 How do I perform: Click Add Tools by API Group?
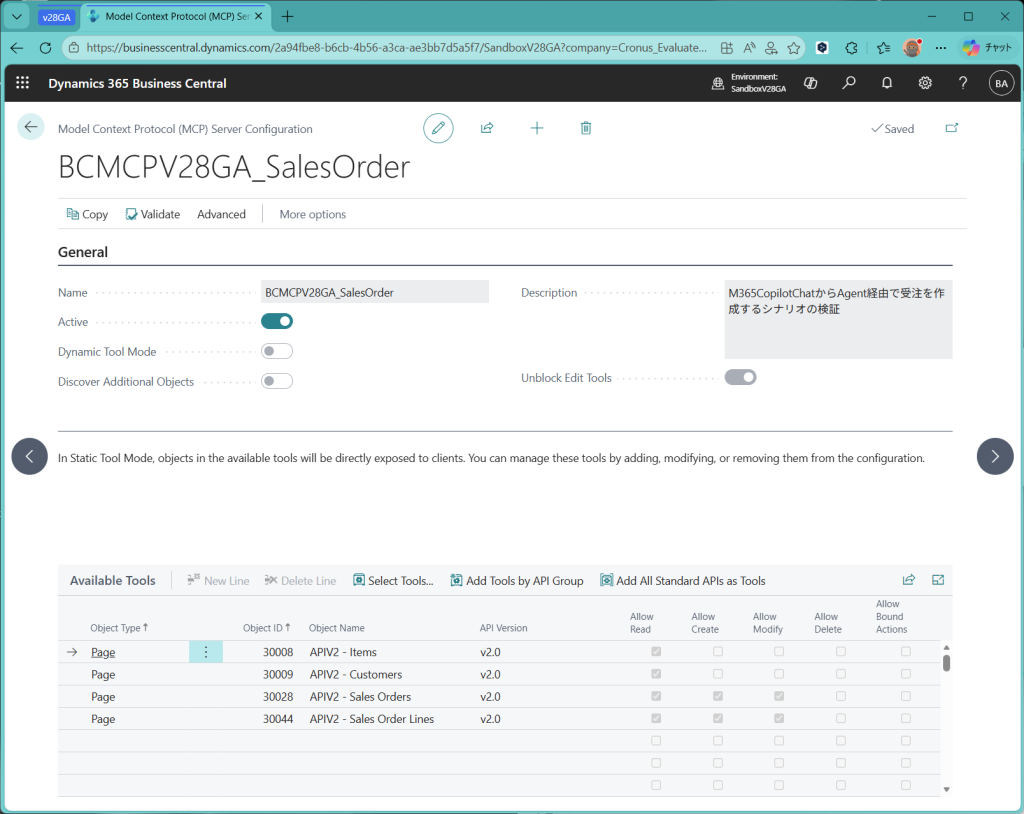(516, 581)
